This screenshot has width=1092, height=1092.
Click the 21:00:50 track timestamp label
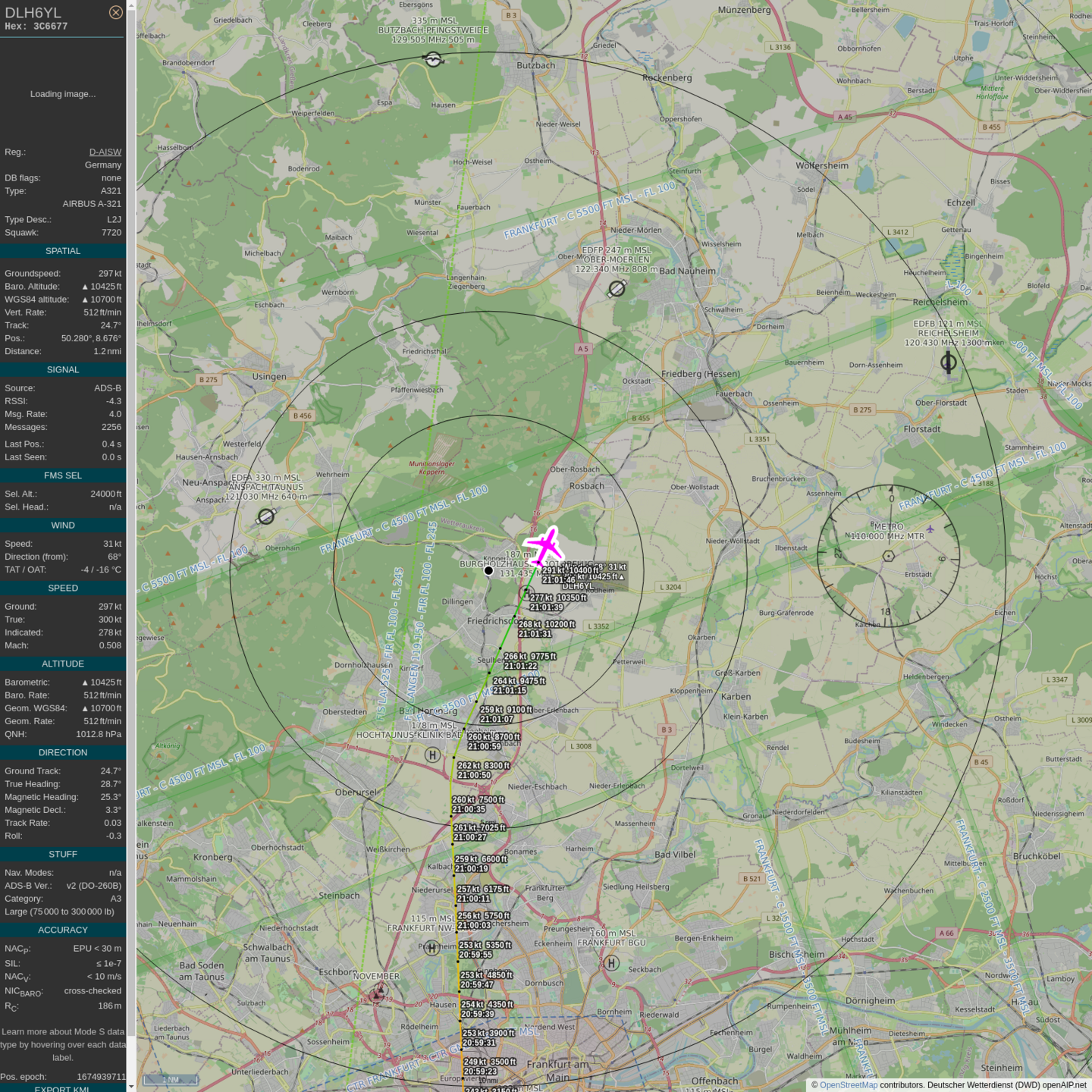[474, 775]
